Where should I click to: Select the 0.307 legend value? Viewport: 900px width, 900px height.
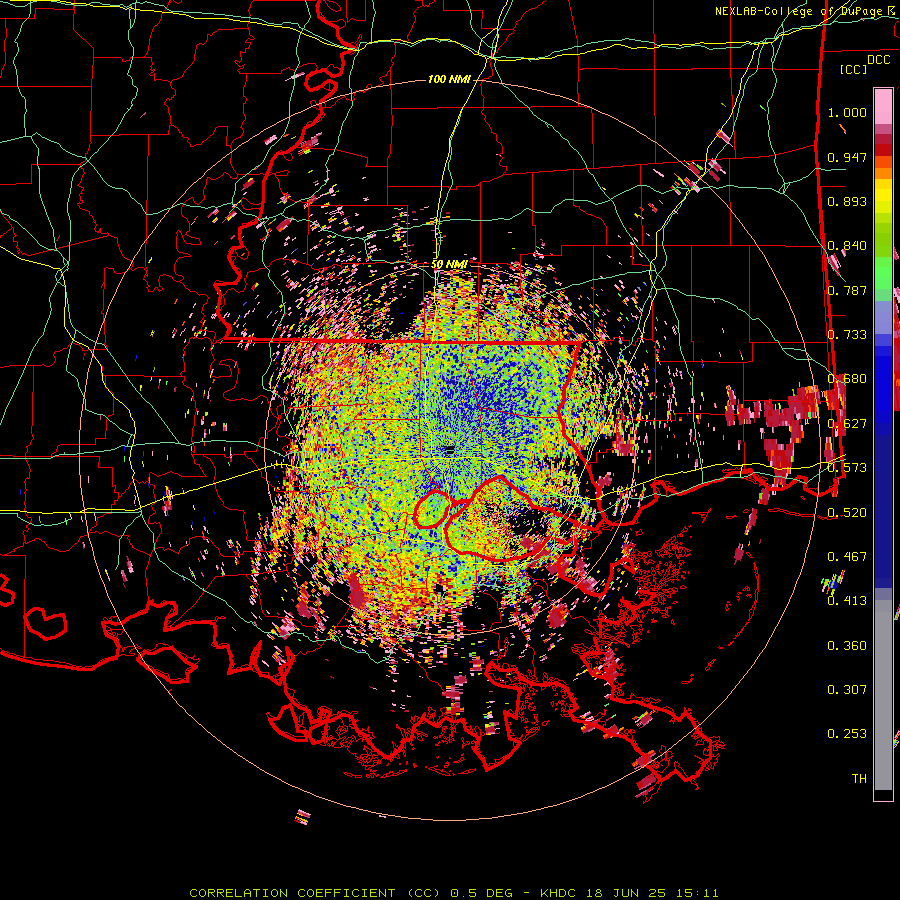847,689
